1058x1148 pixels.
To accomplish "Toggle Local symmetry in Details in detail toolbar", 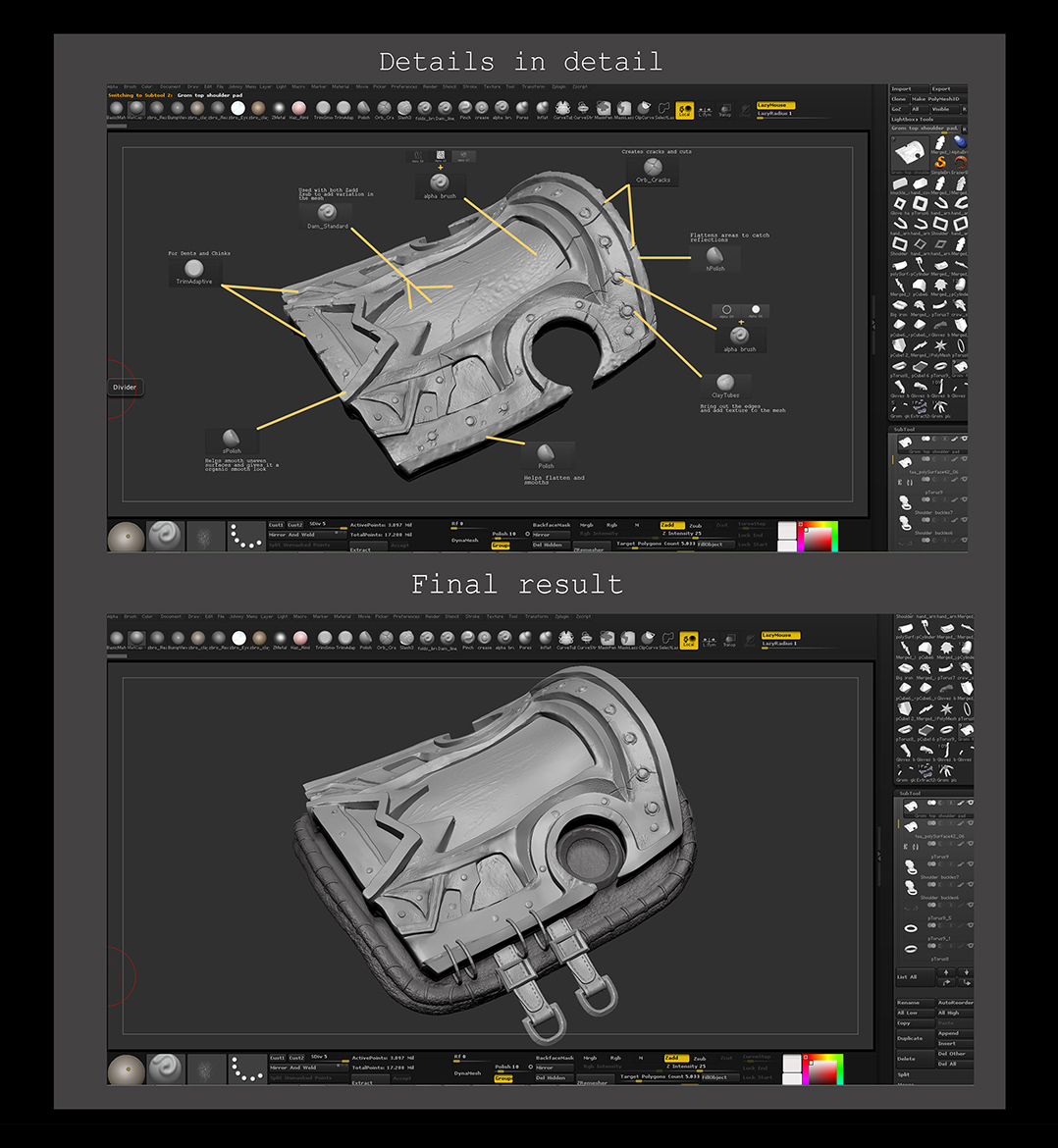I will coord(685,110).
